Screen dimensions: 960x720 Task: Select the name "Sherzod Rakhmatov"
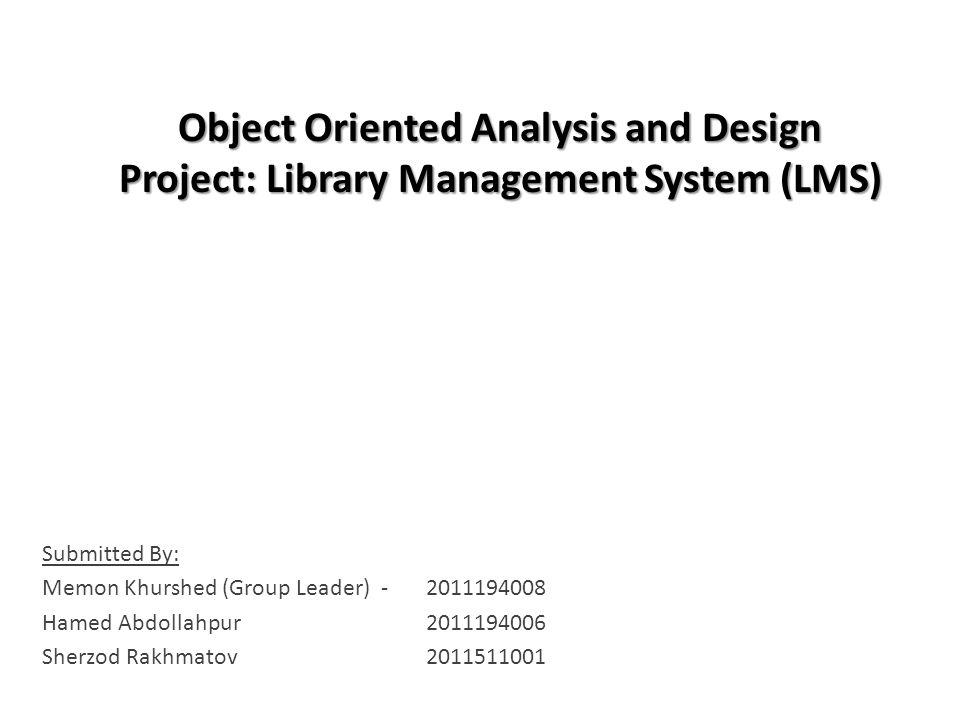click(x=140, y=657)
